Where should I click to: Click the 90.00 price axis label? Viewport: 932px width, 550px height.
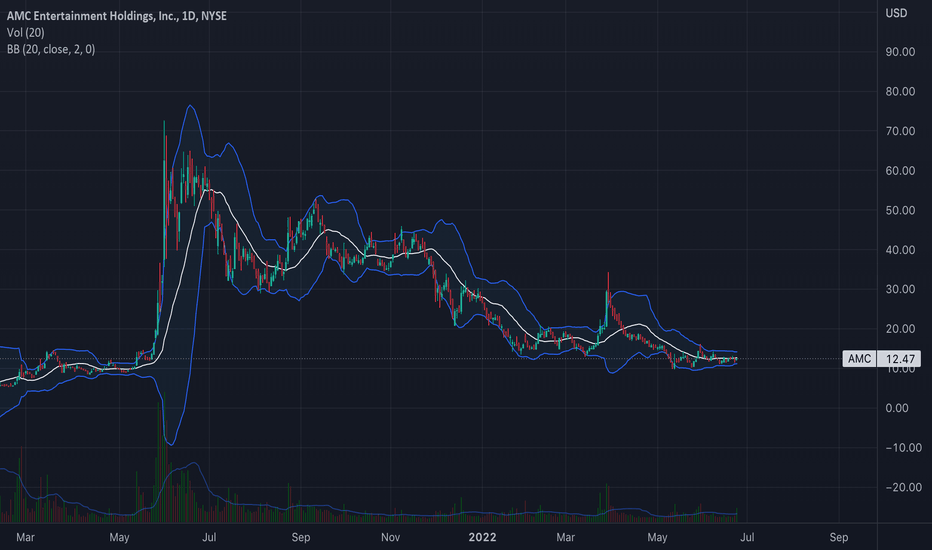click(900, 52)
